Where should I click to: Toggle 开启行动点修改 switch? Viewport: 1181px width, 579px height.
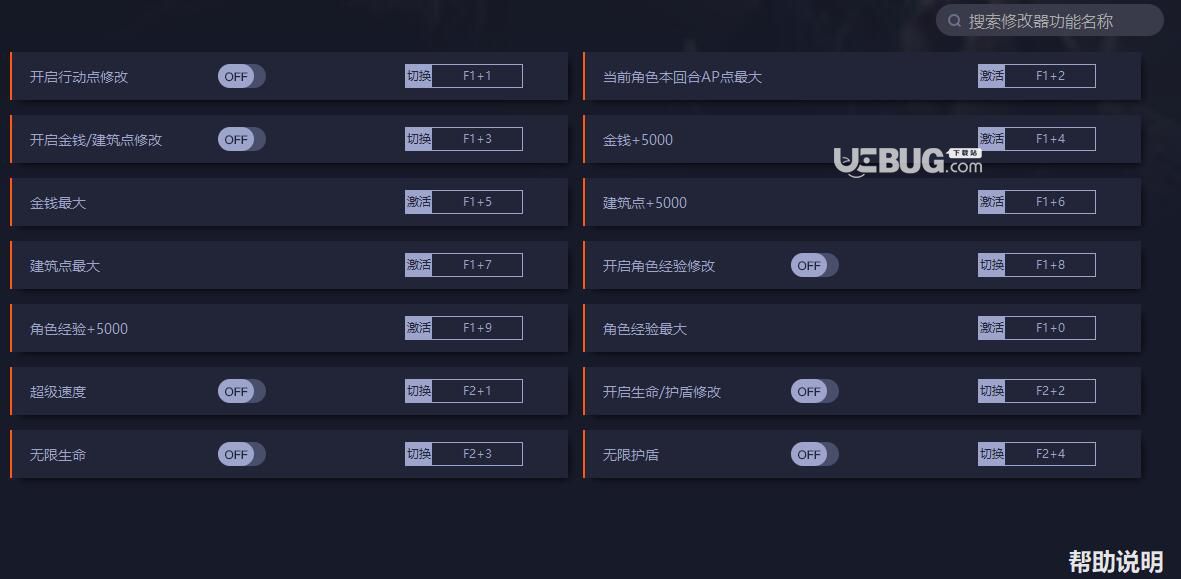pos(242,76)
